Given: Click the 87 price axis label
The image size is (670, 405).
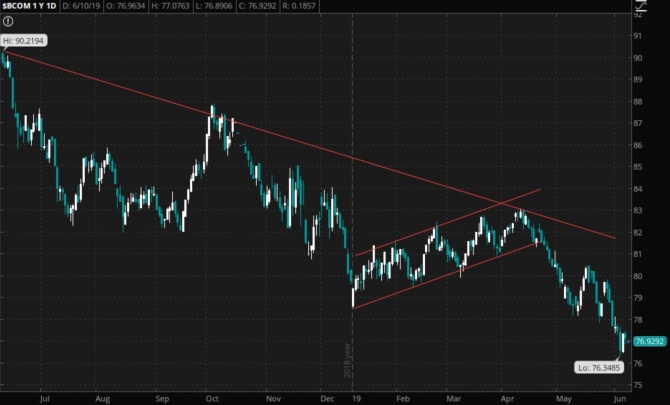Looking at the screenshot, I should pyautogui.click(x=638, y=123).
